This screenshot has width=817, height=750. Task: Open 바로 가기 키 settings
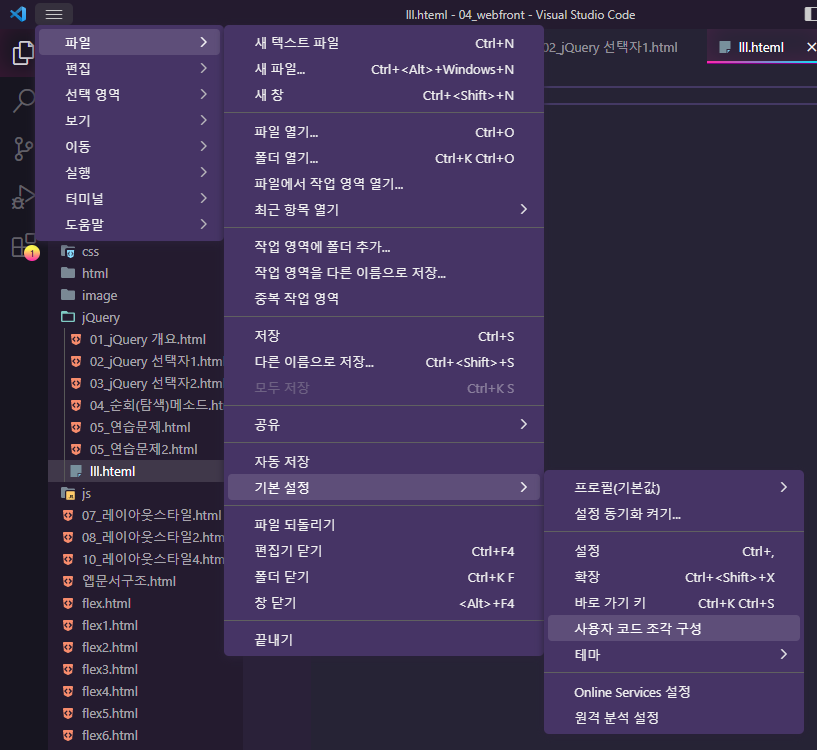[x=674, y=603]
